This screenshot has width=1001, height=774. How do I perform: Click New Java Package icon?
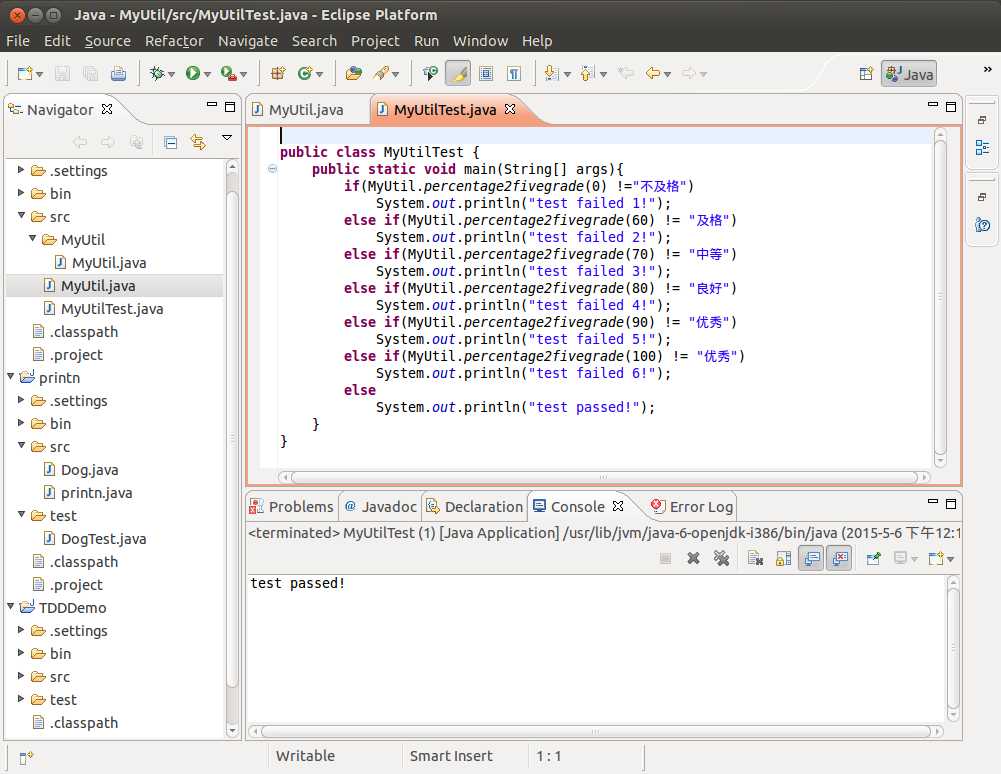pyautogui.click(x=278, y=73)
